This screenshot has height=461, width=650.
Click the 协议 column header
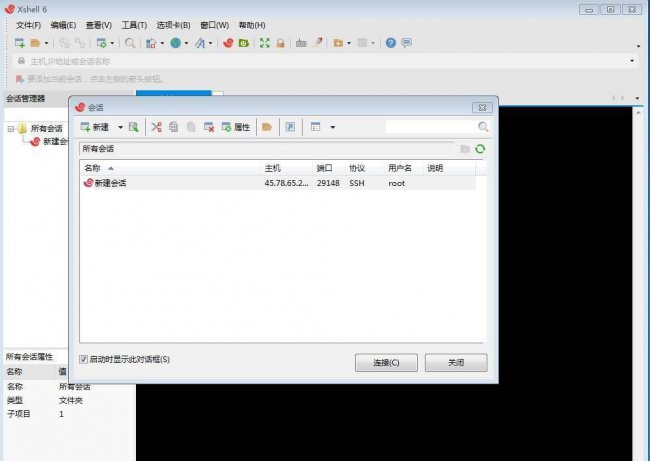365,168
